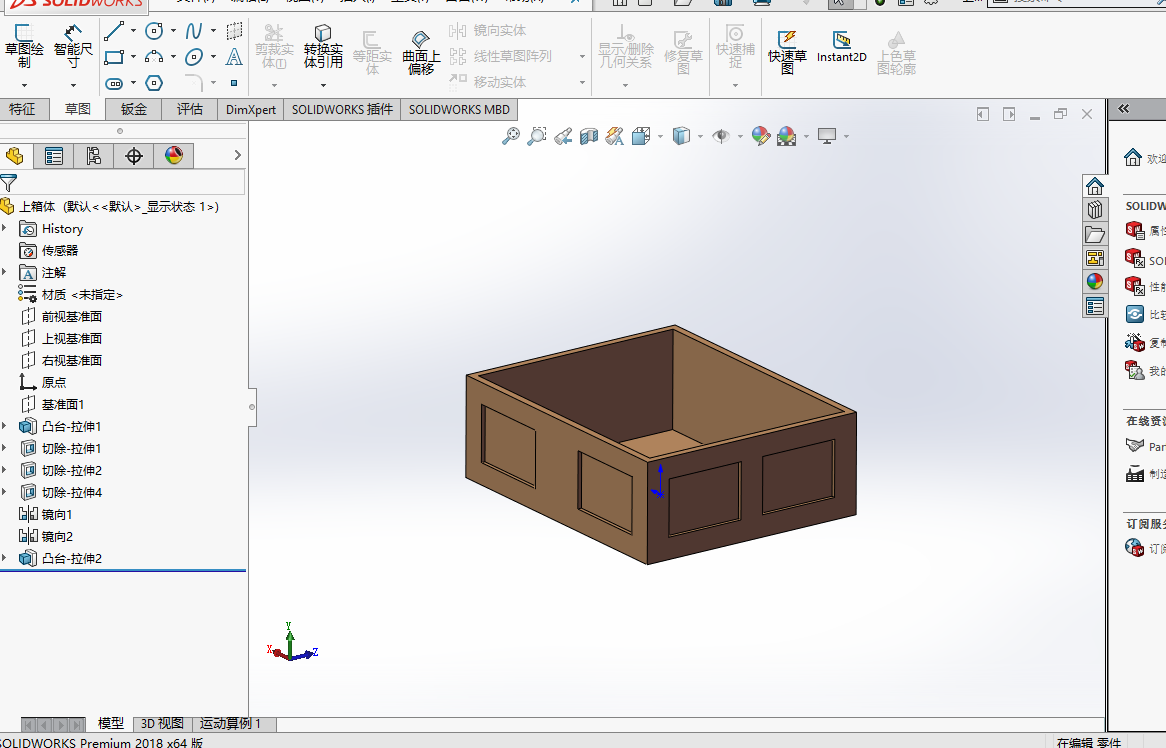Screen dimensions: 1166x748
Task: Show more manager tabs with right chevron
Action: [237, 155]
